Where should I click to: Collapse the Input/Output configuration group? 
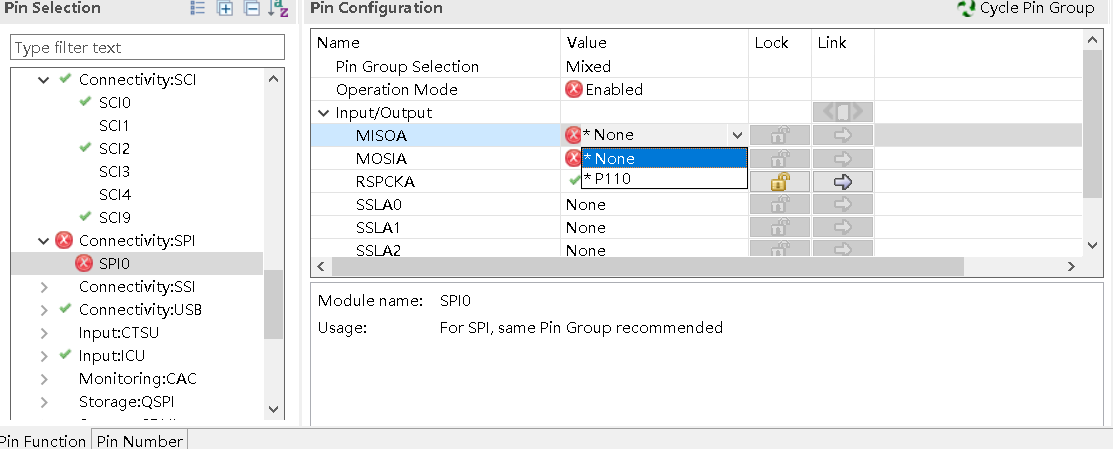click(x=324, y=113)
